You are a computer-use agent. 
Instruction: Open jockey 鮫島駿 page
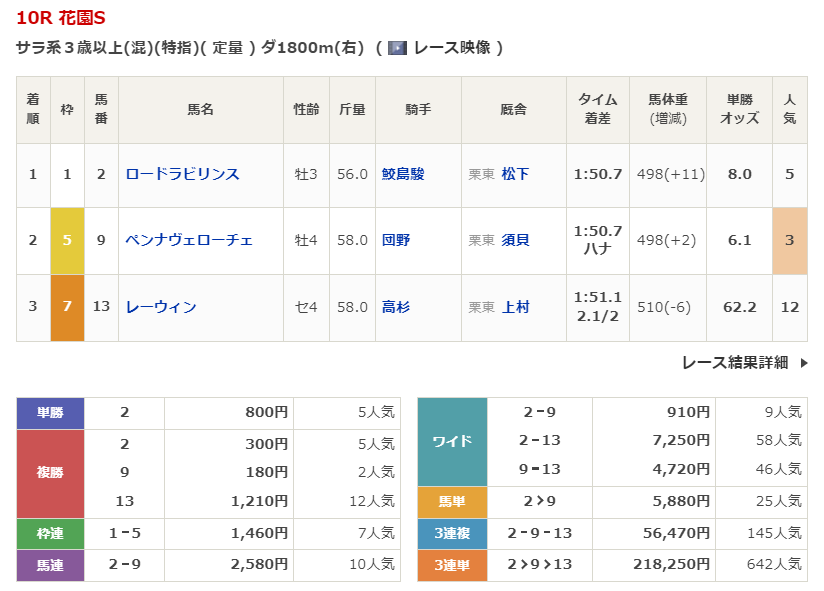click(403, 174)
